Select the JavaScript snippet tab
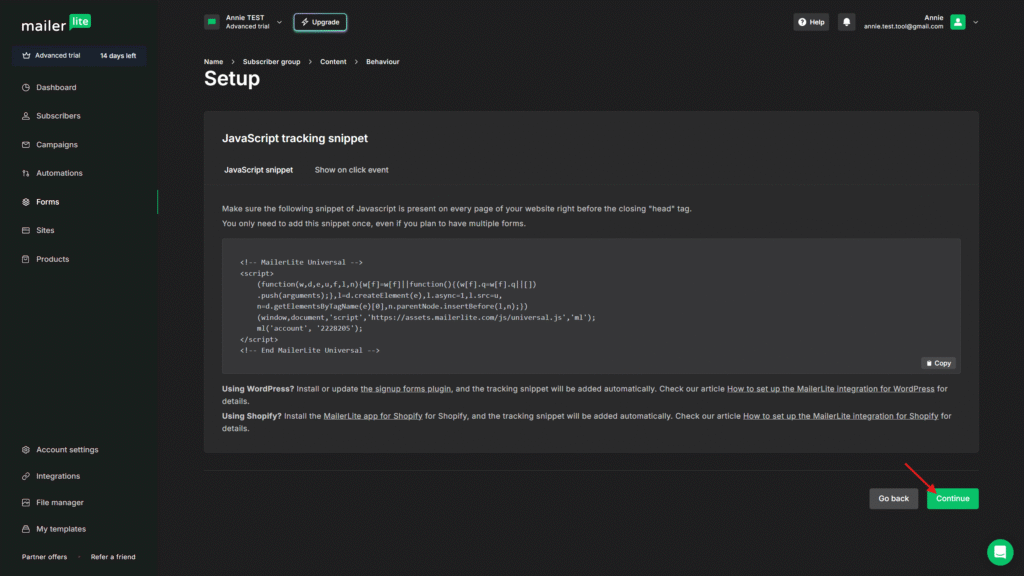Screen dimensions: 1024x576 pyautogui.click(x=258, y=170)
